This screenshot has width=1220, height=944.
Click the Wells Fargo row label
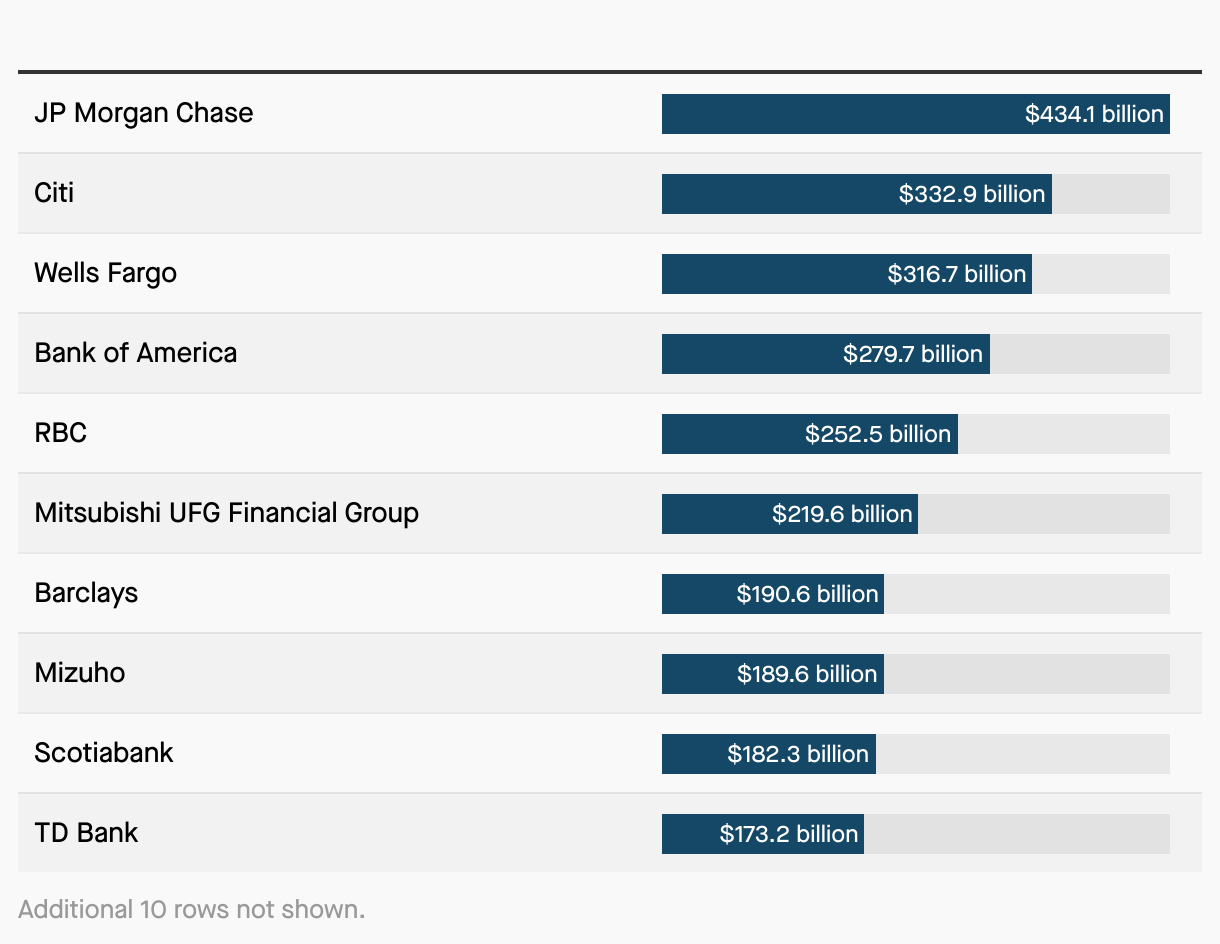coord(105,273)
